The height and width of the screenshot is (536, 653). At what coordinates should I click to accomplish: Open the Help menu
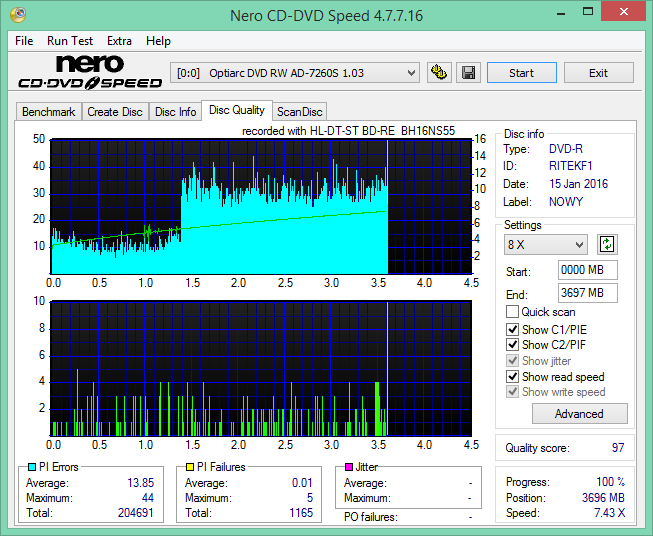(x=158, y=41)
